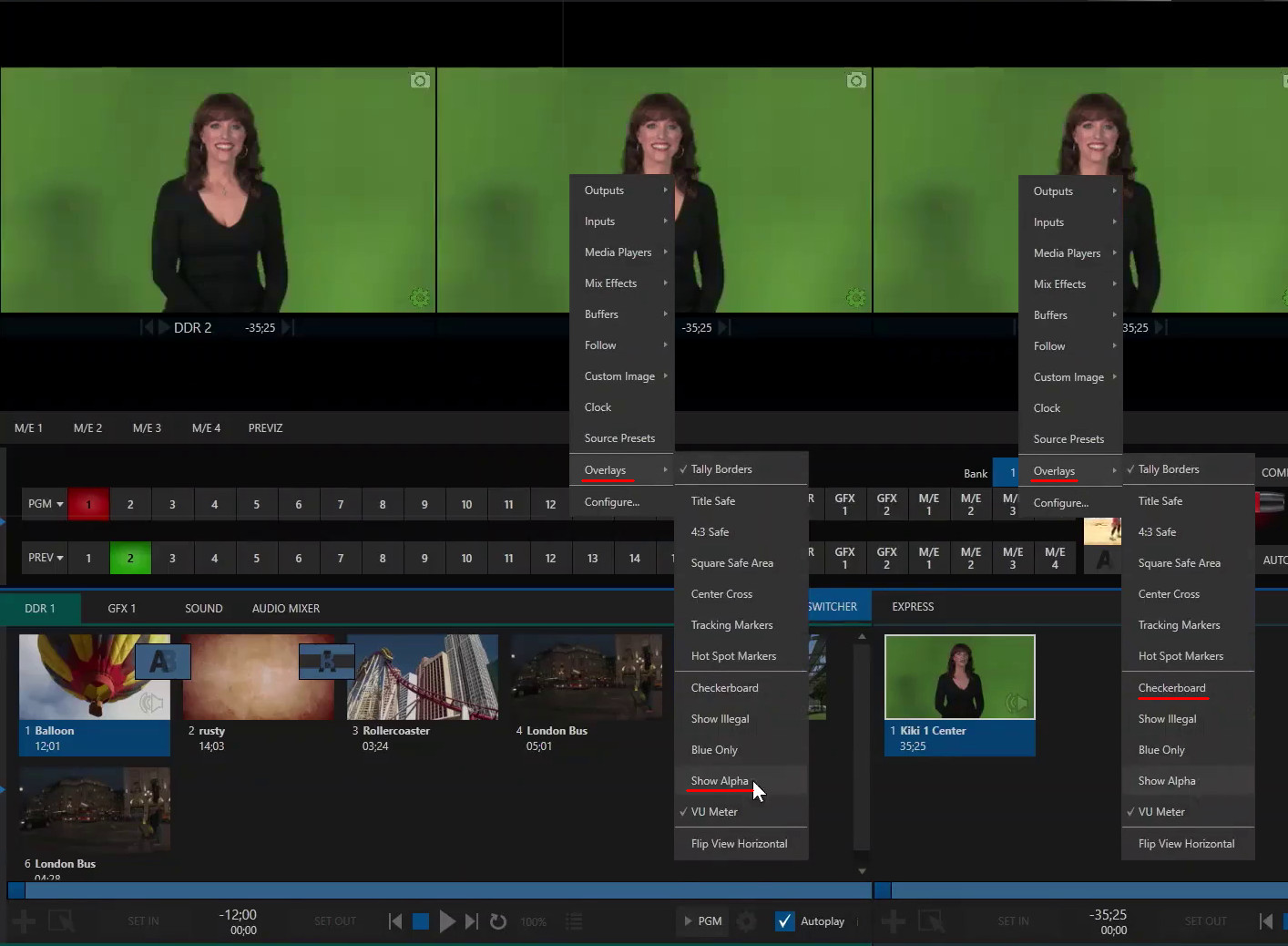1288x946 pixels.
Task: Stop playback in the DDR 1 transport
Action: click(x=421, y=921)
